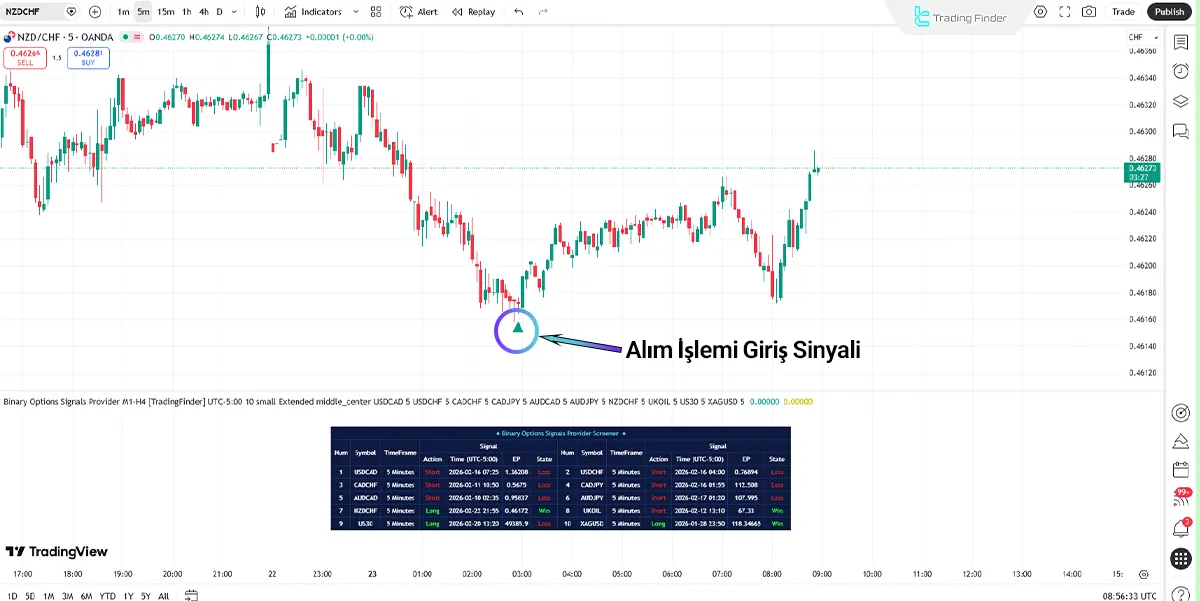The width and height of the screenshot is (1200, 601).
Task: Click the compare plus icon near symbol search
Action: pos(93,11)
